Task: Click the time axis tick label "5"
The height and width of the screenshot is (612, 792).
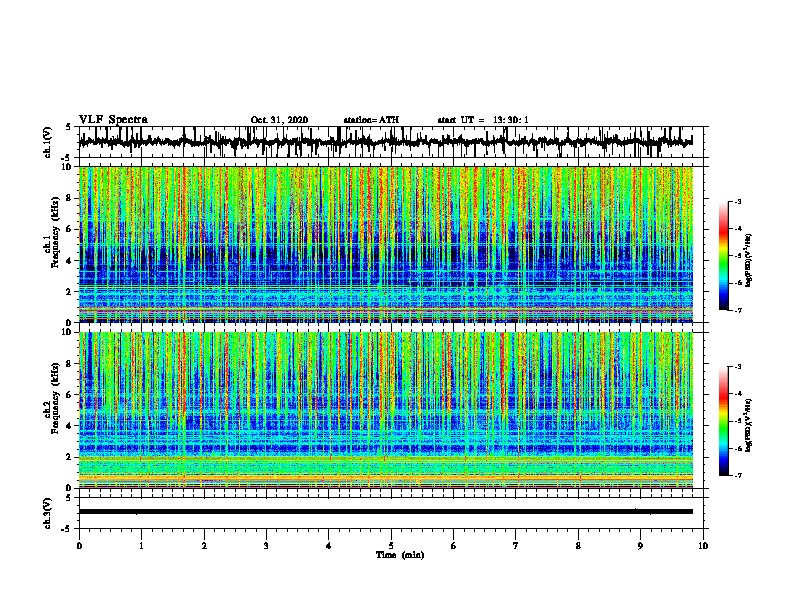Action: [x=391, y=546]
